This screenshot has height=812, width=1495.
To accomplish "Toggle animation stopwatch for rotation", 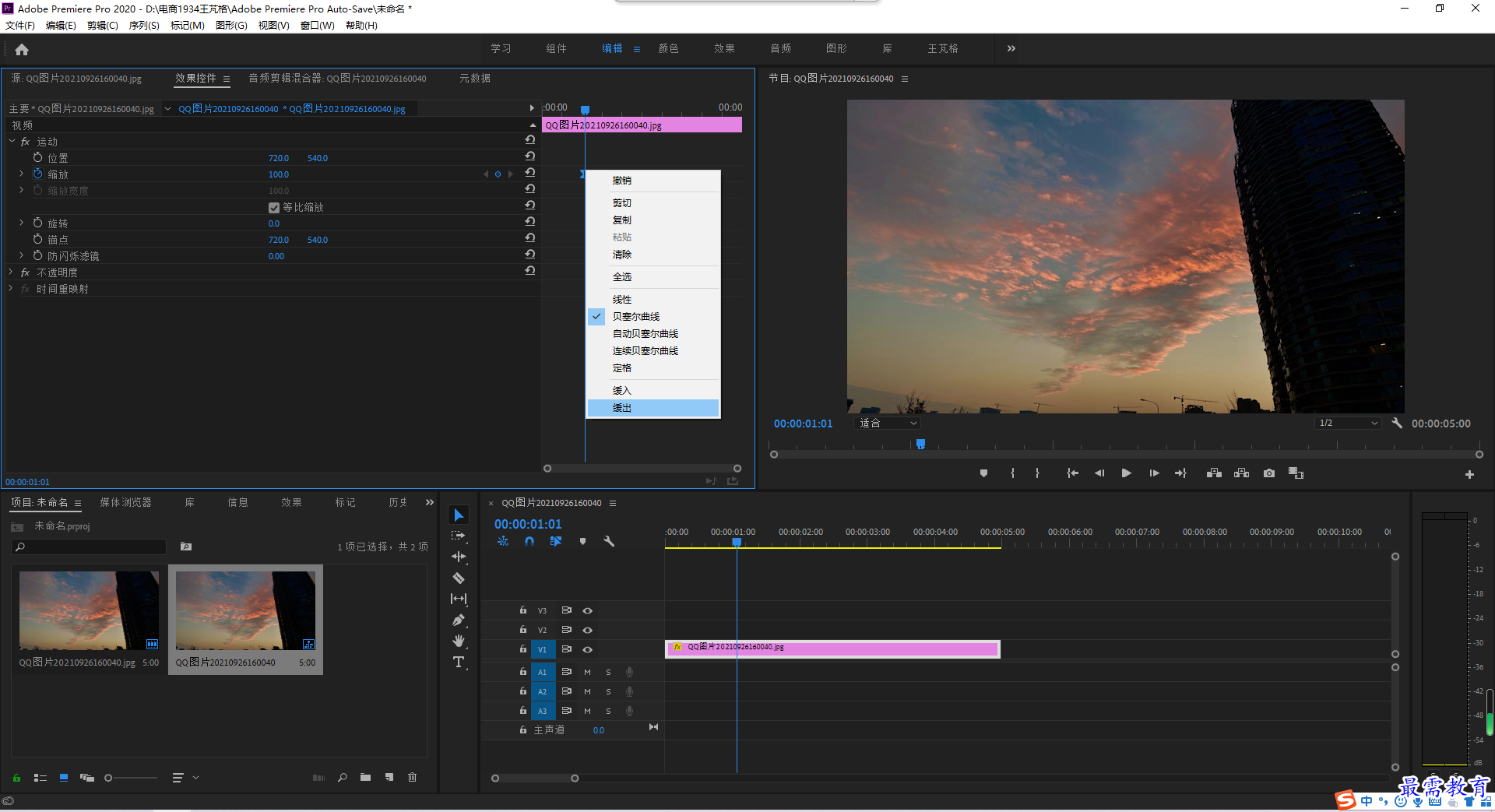I will (37, 223).
